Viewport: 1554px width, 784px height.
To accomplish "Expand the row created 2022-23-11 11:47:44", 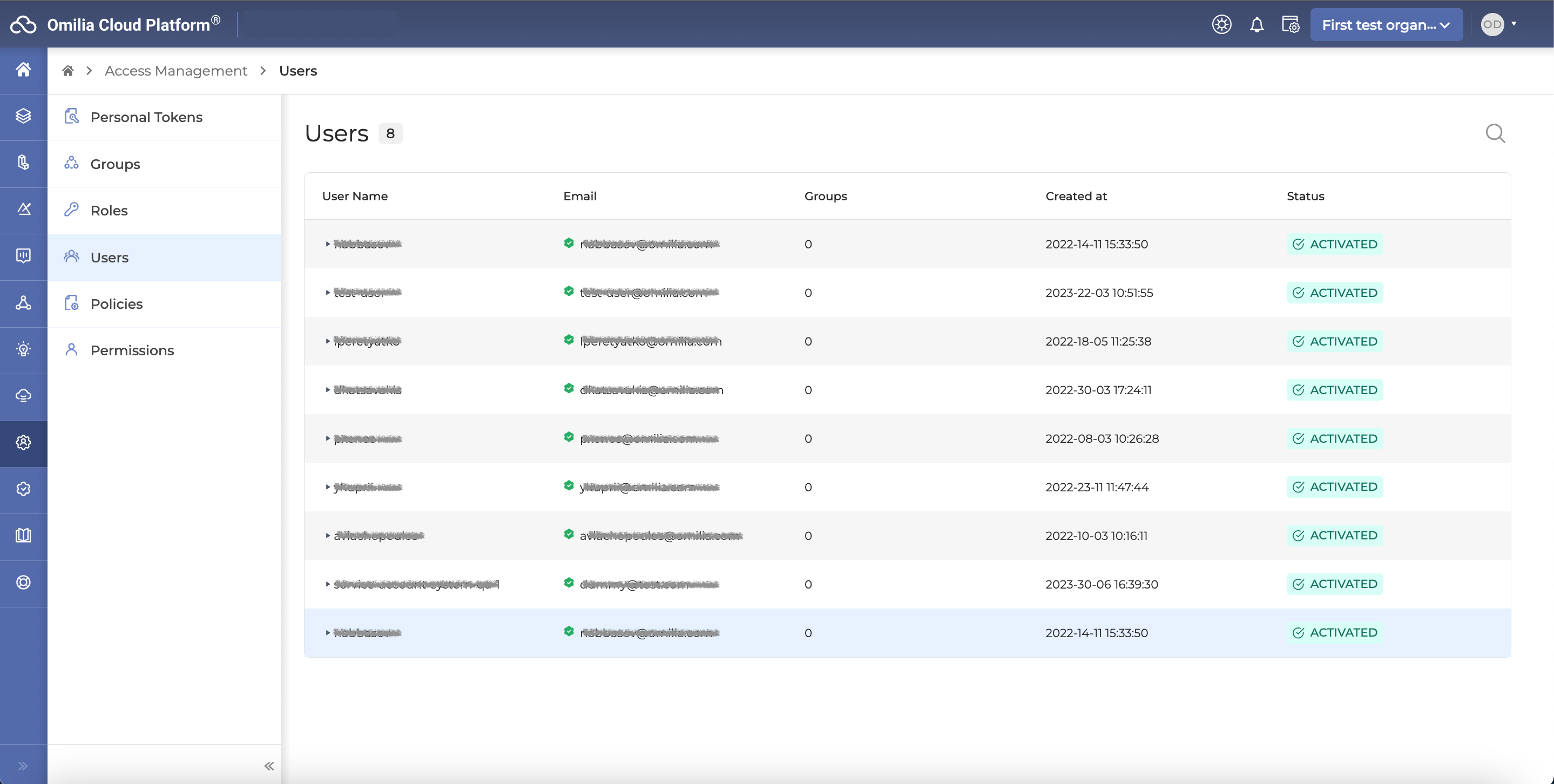I will point(328,487).
